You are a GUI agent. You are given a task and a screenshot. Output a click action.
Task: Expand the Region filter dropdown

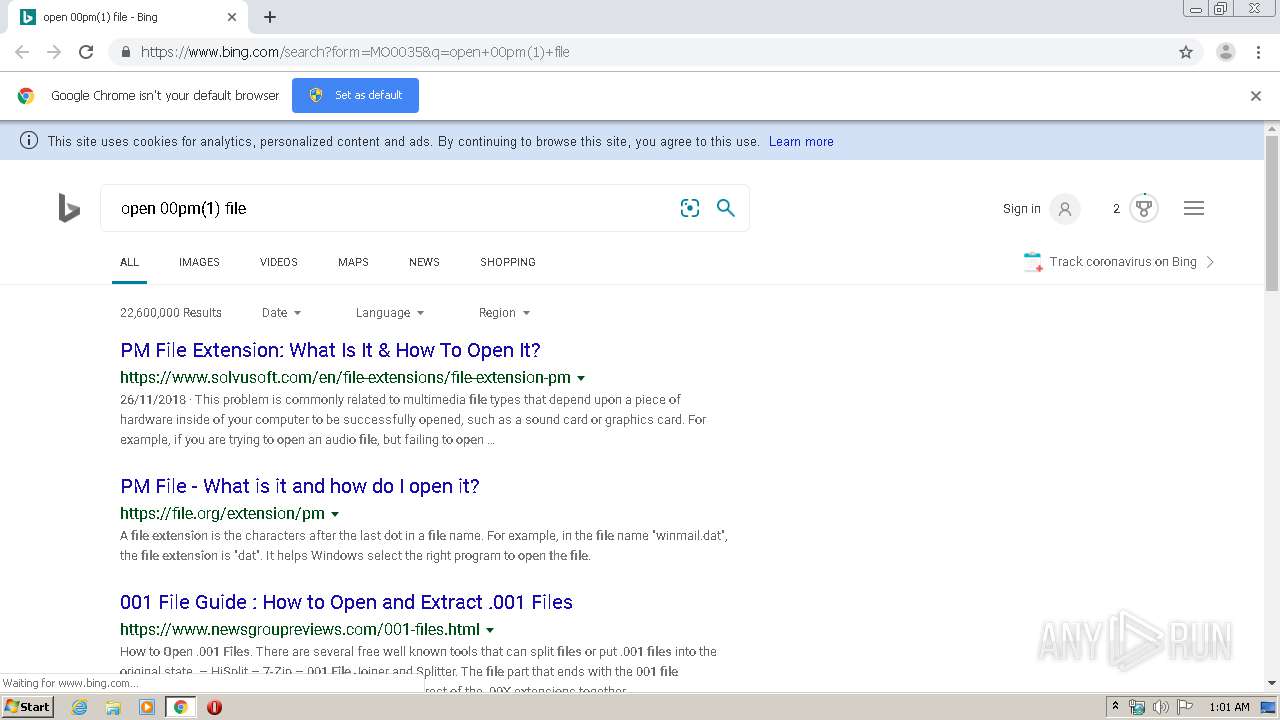pyautogui.click(x=504, y=313)
